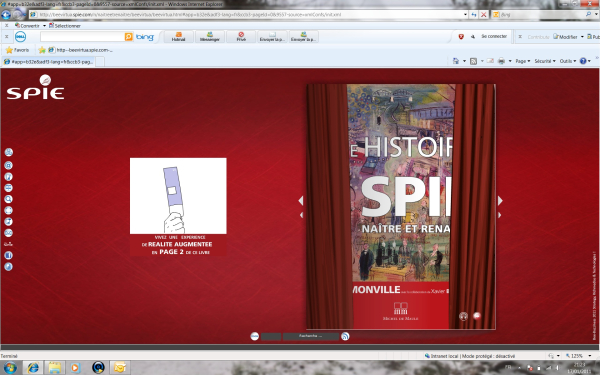Open the augmented reality thumbnail image
The image size is (600, 375).
tap(178, 196)
